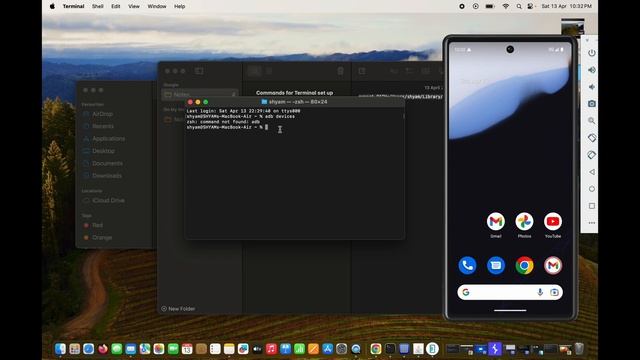The height and width of the screenshot is (360, 640).
Task: Open the Window menu
Action: click(x=157, y=6)
